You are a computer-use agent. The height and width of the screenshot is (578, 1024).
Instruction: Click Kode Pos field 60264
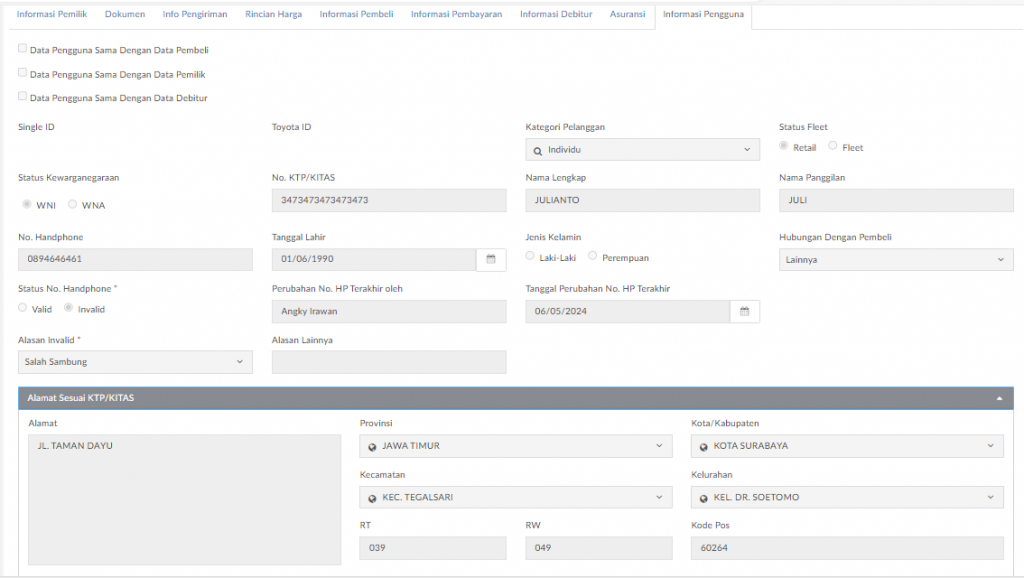coord(847,548)
